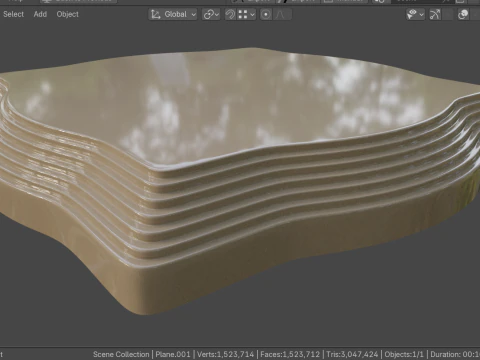Open the proportional editing falloff menu
The height and width of the screenshot is (360, 480).
282,14
